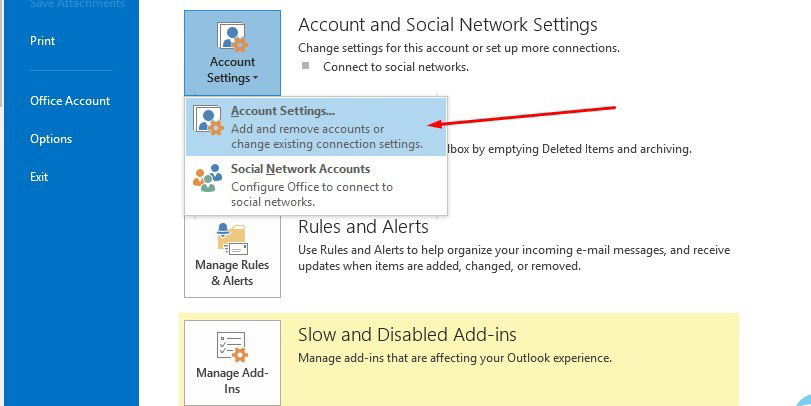Open Print in the backstage sidebar
This screenshot has height=406, width=811.
pyautogui.click(x=43, y=41)
